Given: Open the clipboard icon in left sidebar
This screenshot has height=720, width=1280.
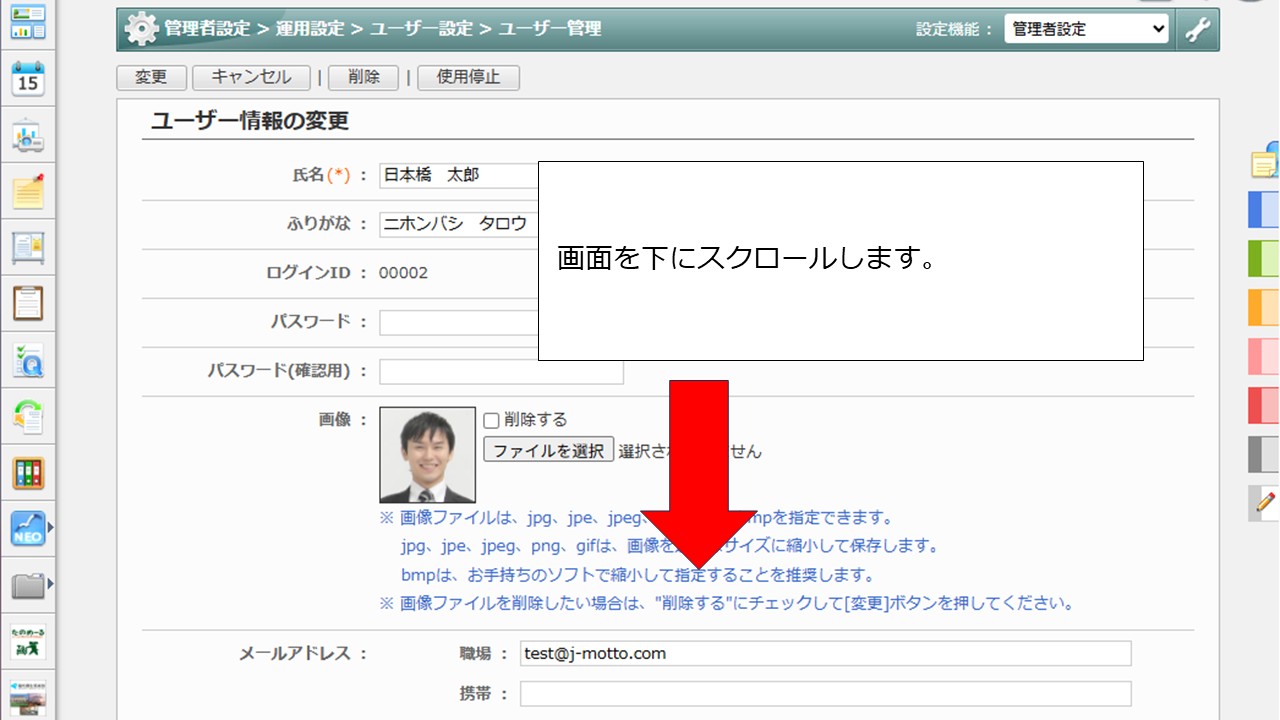Looking at the screenshot, I should click(x=28, y=302).
